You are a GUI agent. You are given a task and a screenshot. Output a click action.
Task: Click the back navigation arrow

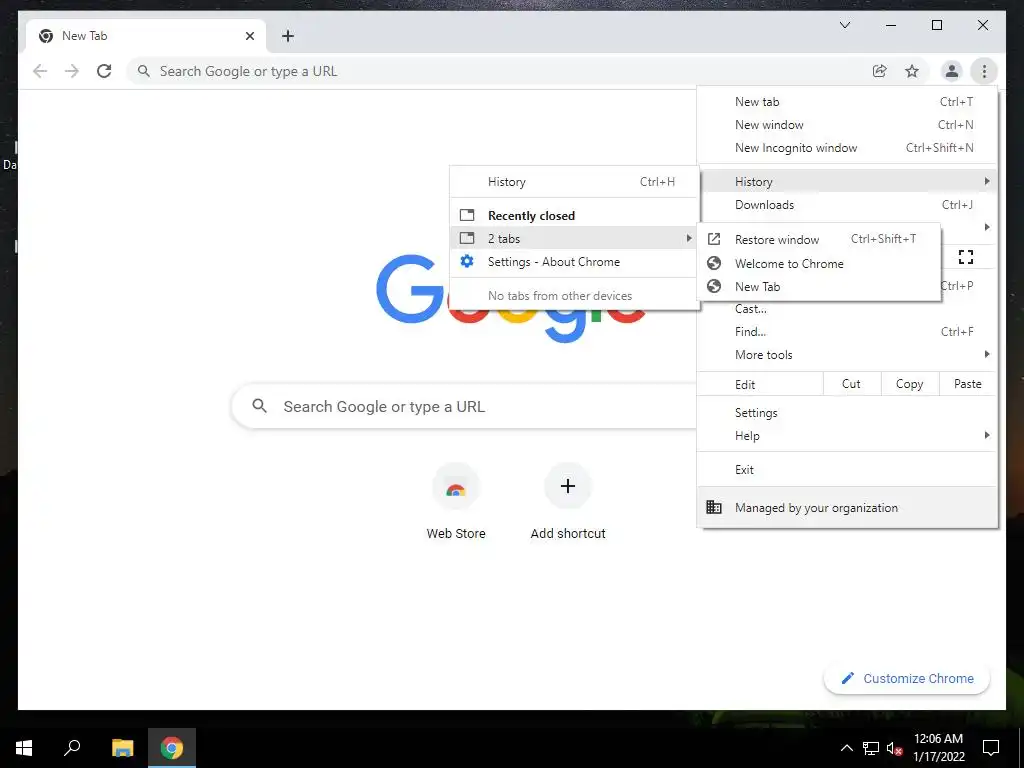40,71
